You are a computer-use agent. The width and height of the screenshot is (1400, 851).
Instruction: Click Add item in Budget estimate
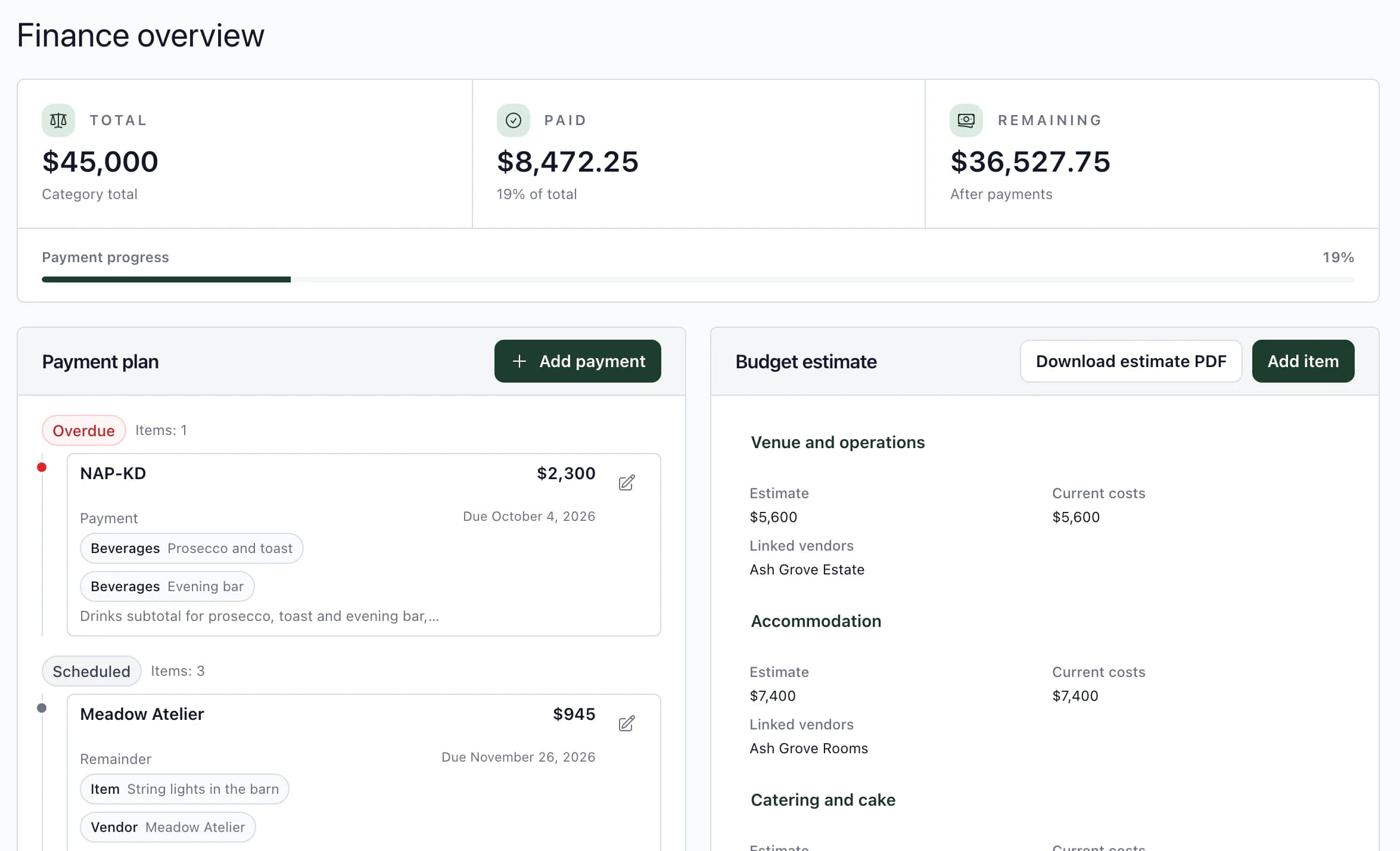(1303, 361)
